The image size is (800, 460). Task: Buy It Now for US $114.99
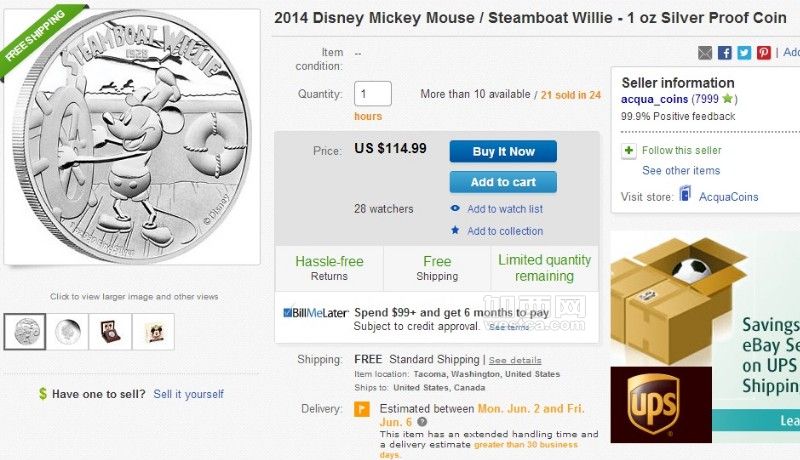point(503,151)
